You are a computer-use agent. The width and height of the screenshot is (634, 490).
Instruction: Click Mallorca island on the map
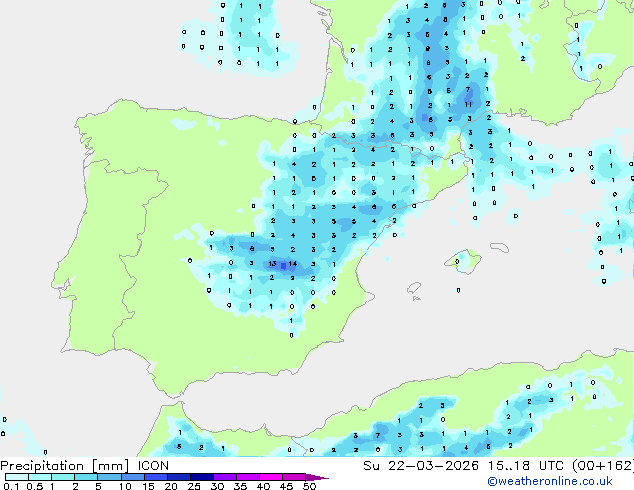pos(463,261)
